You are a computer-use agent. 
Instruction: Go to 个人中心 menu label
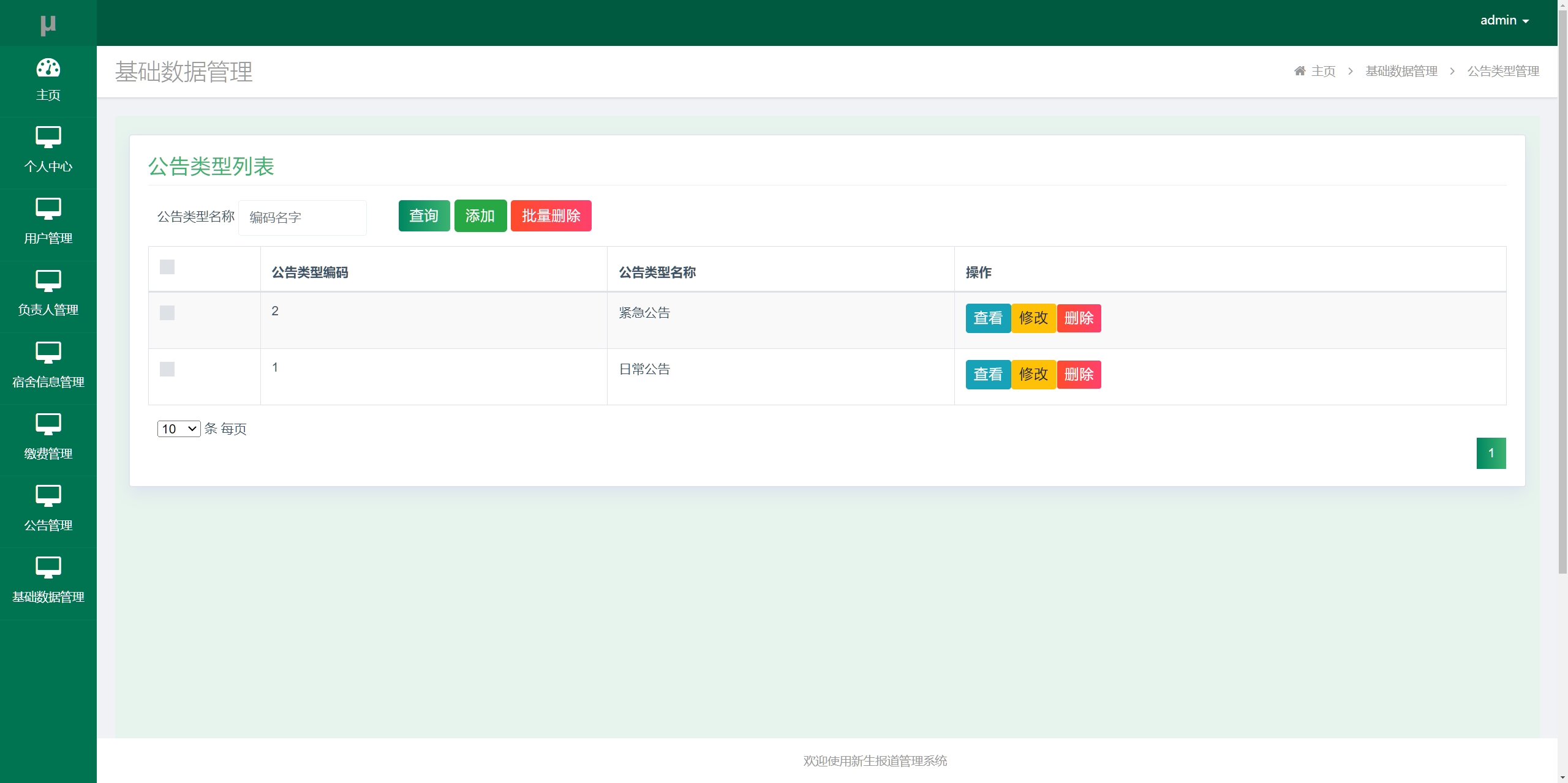coord(48,167)
